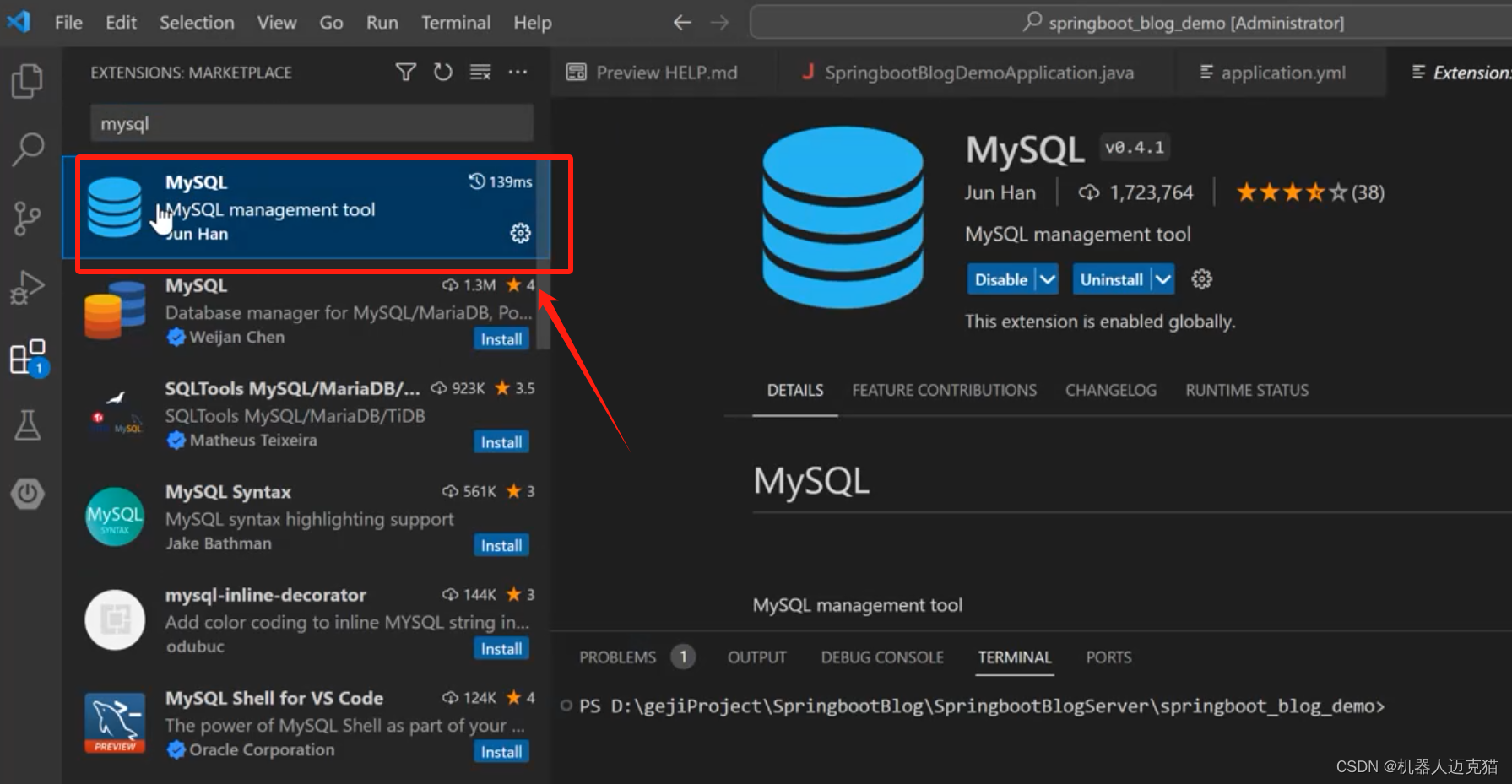Open the Terminal menu
This screenshot has width=1512, height=784.
tap(456, 23)
